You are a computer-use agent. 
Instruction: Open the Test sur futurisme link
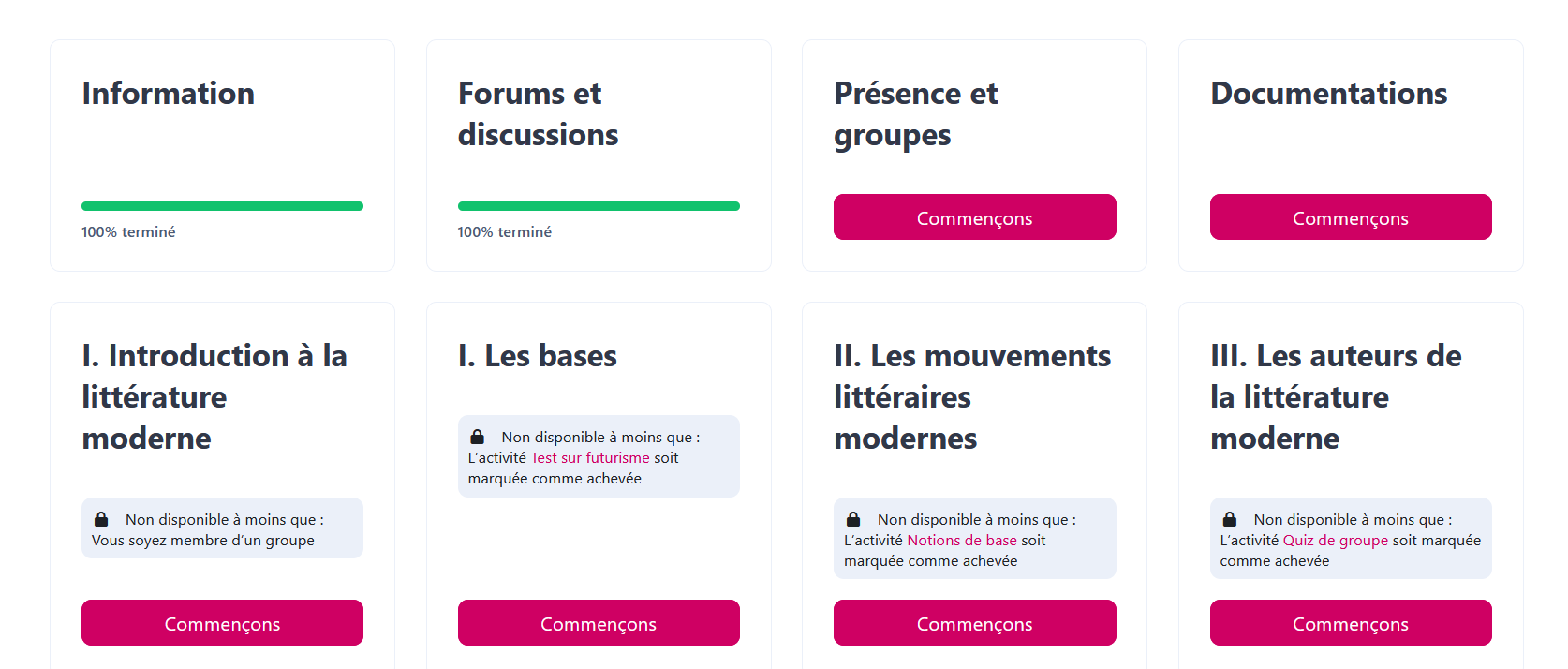click(590, 458)
